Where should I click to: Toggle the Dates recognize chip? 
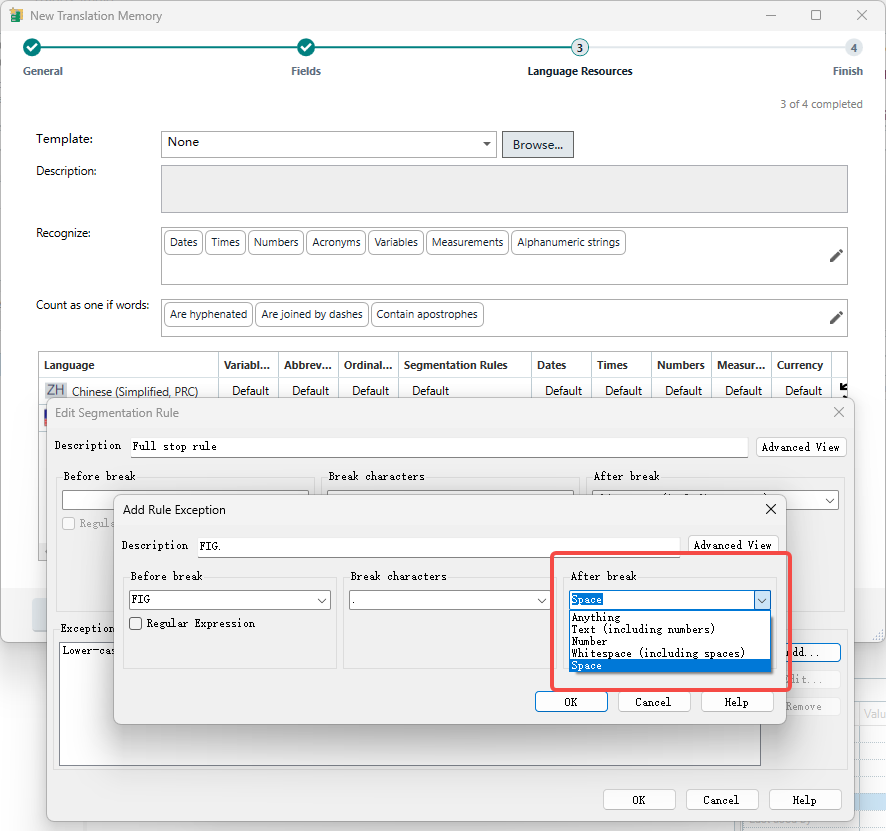pos(184,242)
